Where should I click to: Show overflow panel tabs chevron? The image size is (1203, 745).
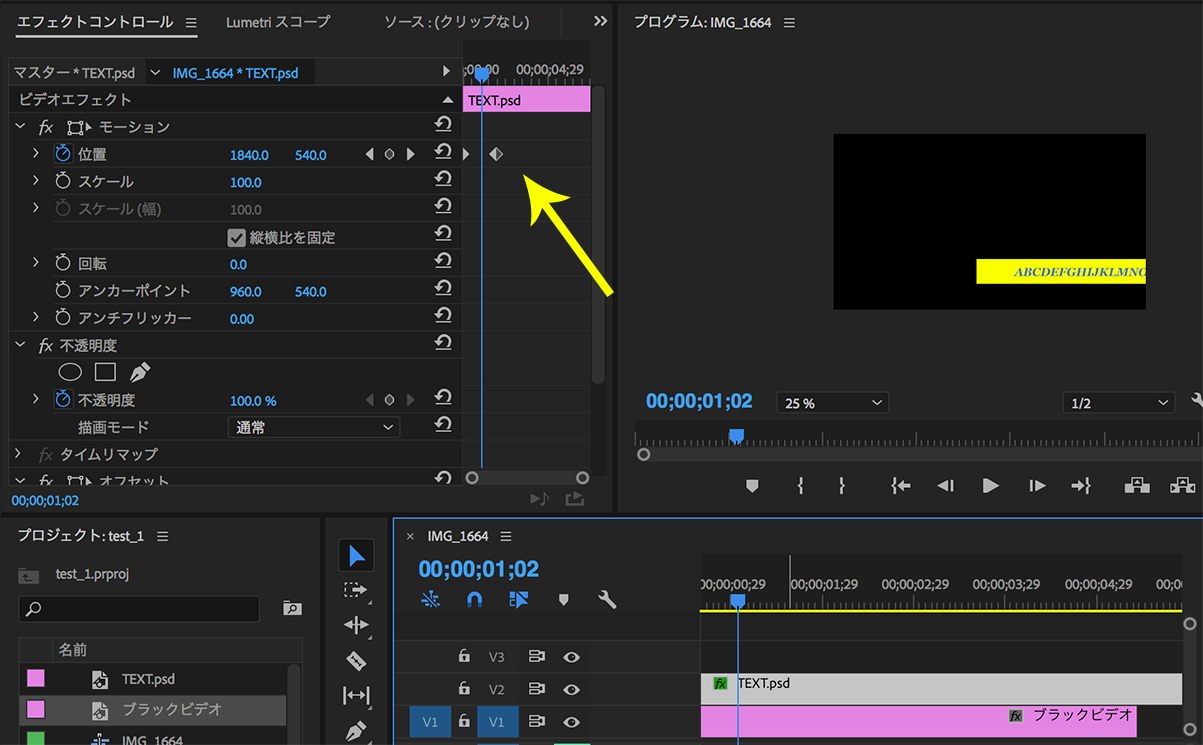(x=600, y=21)
